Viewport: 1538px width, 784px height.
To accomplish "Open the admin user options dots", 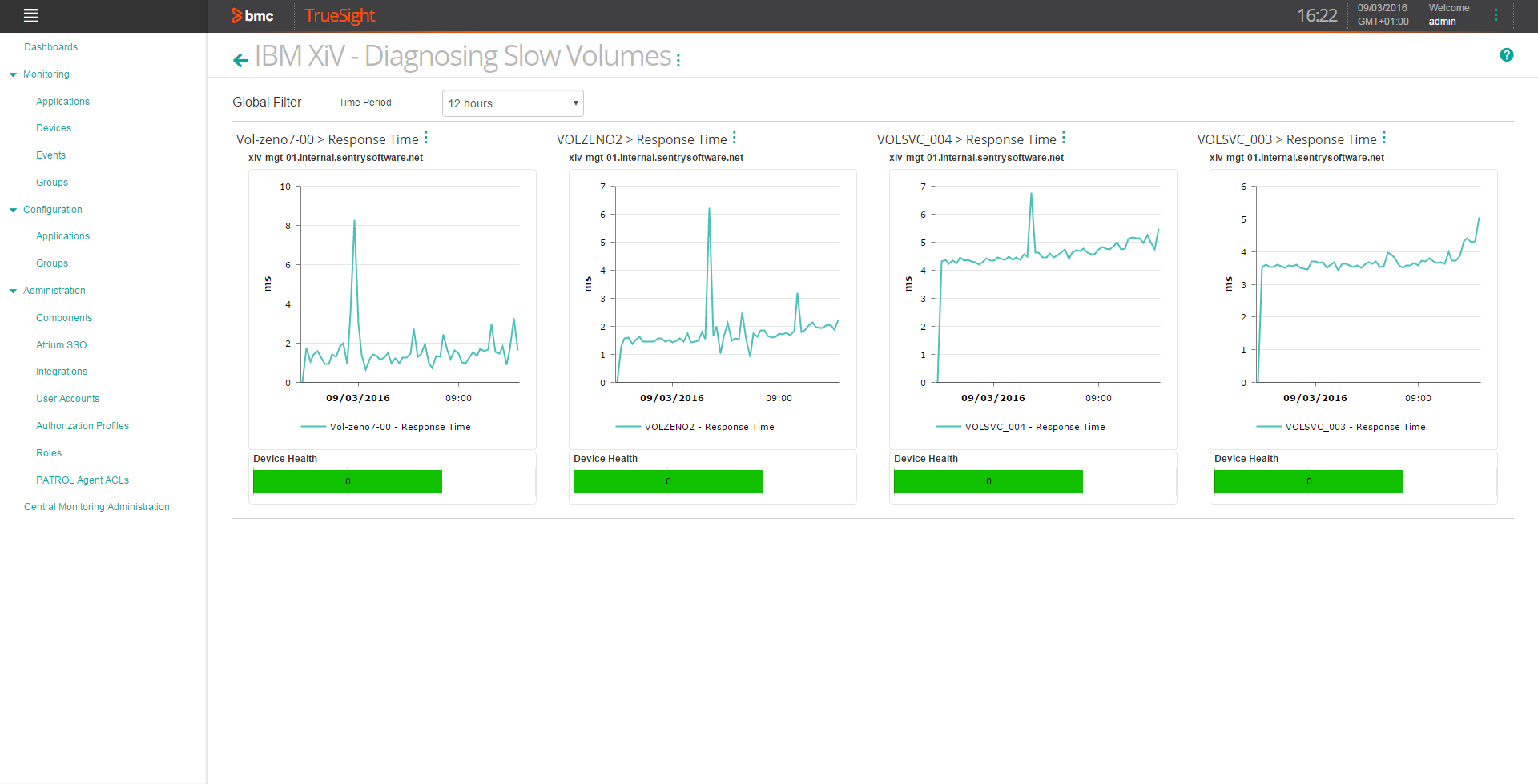I will coord(1496,15).
